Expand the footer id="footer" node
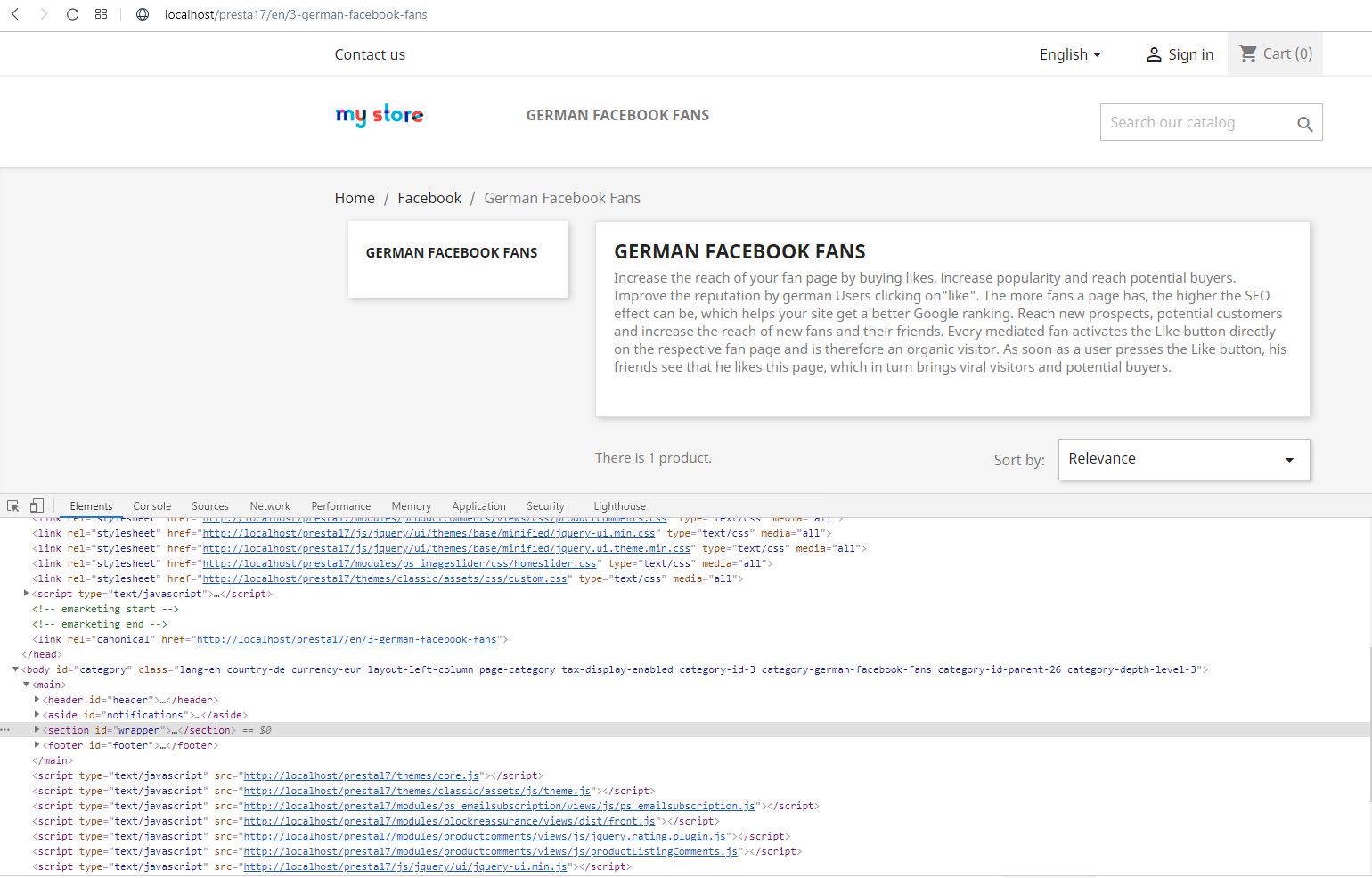 37,745
